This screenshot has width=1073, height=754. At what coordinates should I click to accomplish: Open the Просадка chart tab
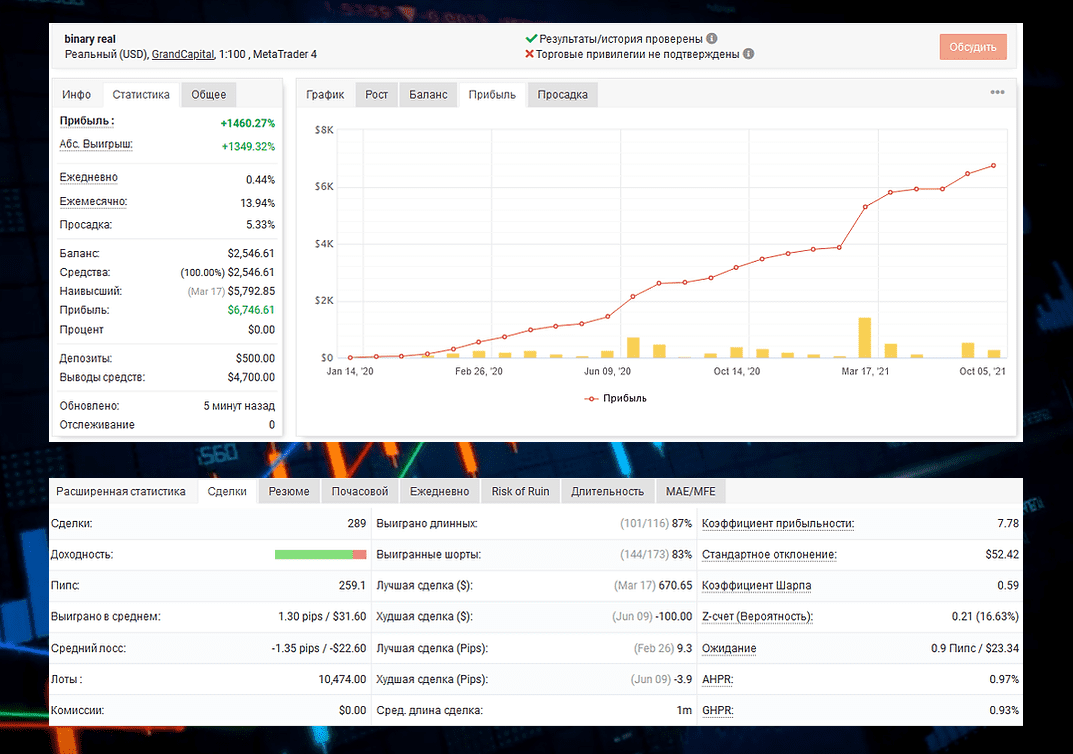[562, 95]
